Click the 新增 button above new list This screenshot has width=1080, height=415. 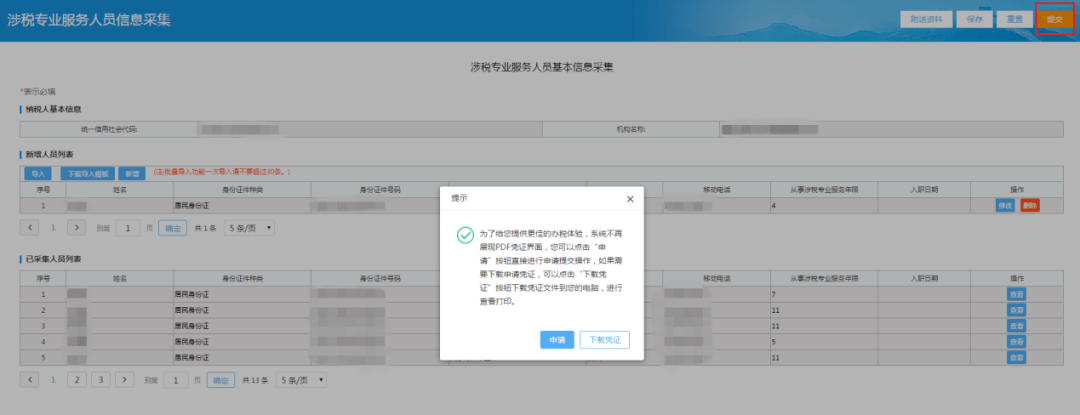[133, 173]
